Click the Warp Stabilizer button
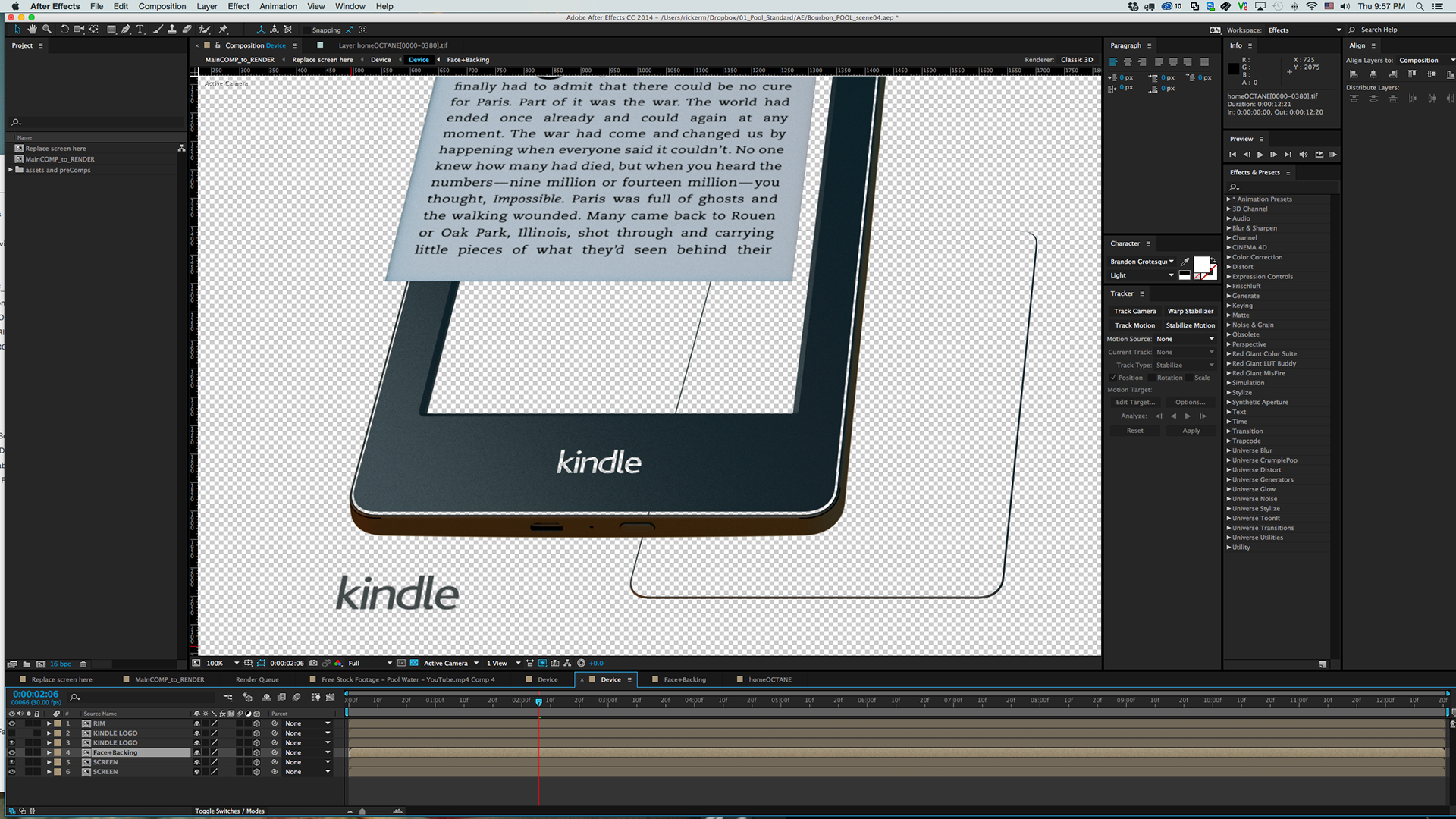Screen dimensions: 1456x819 [1190, 311]
